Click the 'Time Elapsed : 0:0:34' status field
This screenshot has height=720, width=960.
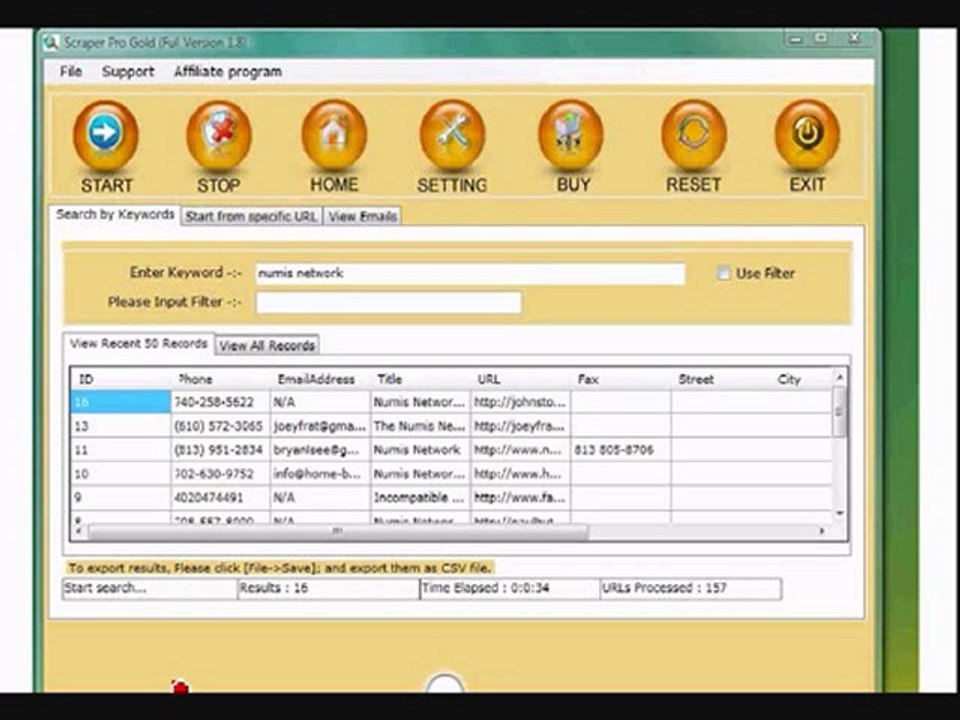510,588
